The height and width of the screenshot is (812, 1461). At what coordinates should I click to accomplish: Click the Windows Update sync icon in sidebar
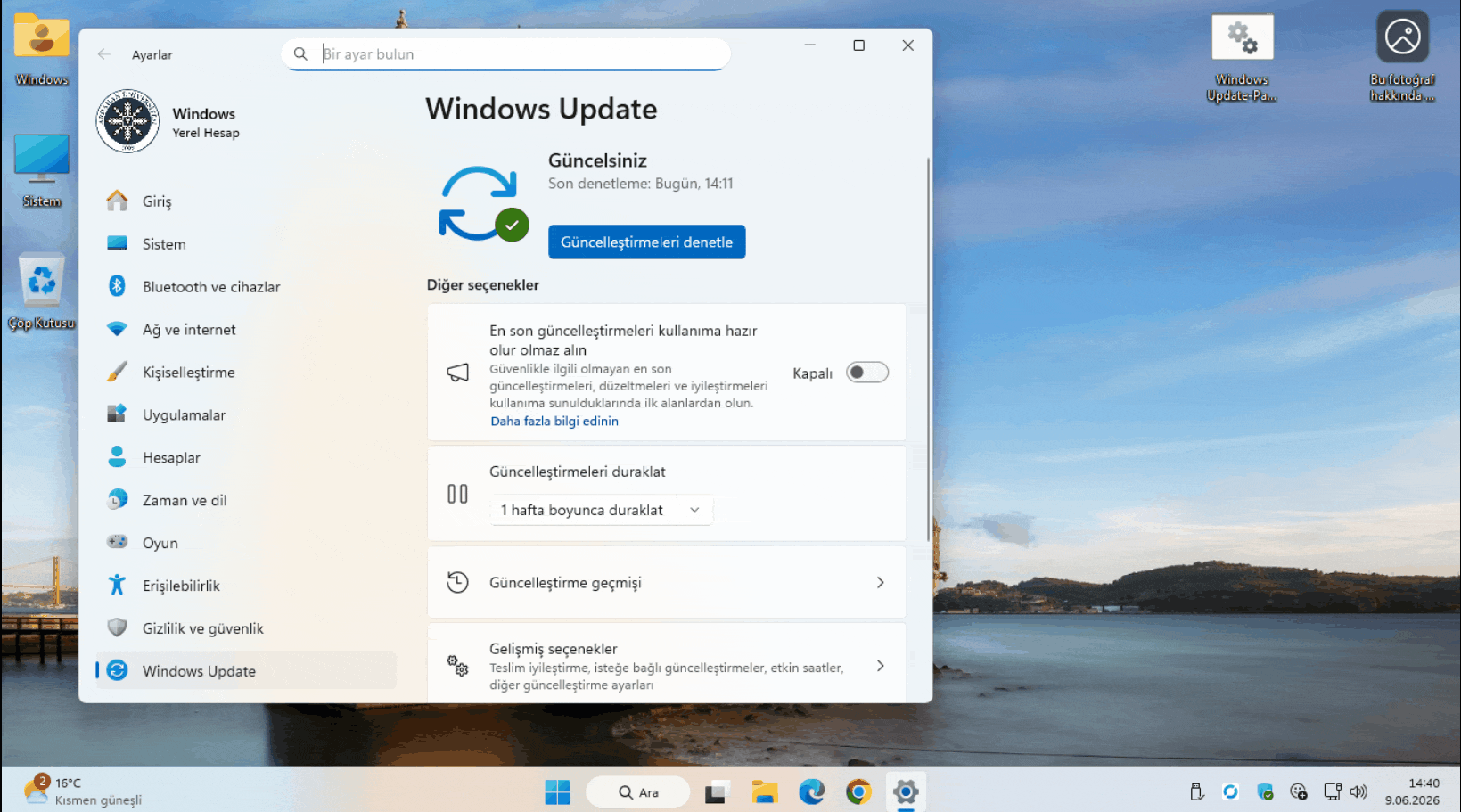[117, 670]
